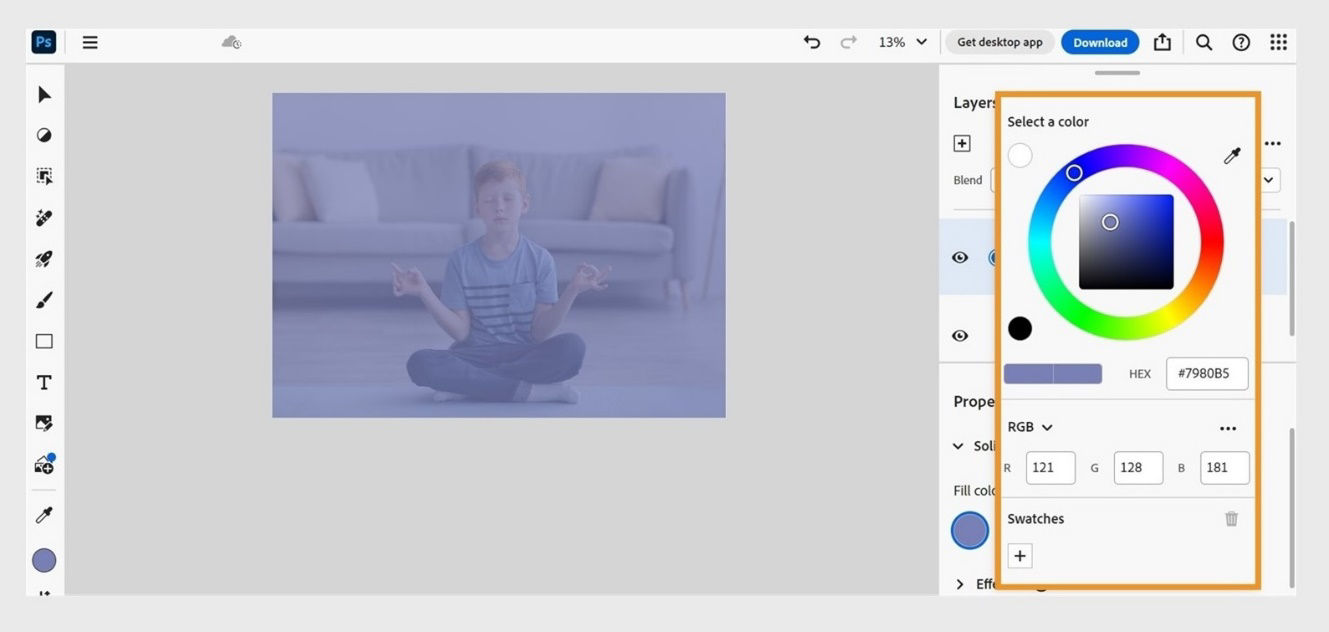This screenshot has width=1329, height=632.
Task: Open the Blend mode dropdown
Action: pos(1267,180)
